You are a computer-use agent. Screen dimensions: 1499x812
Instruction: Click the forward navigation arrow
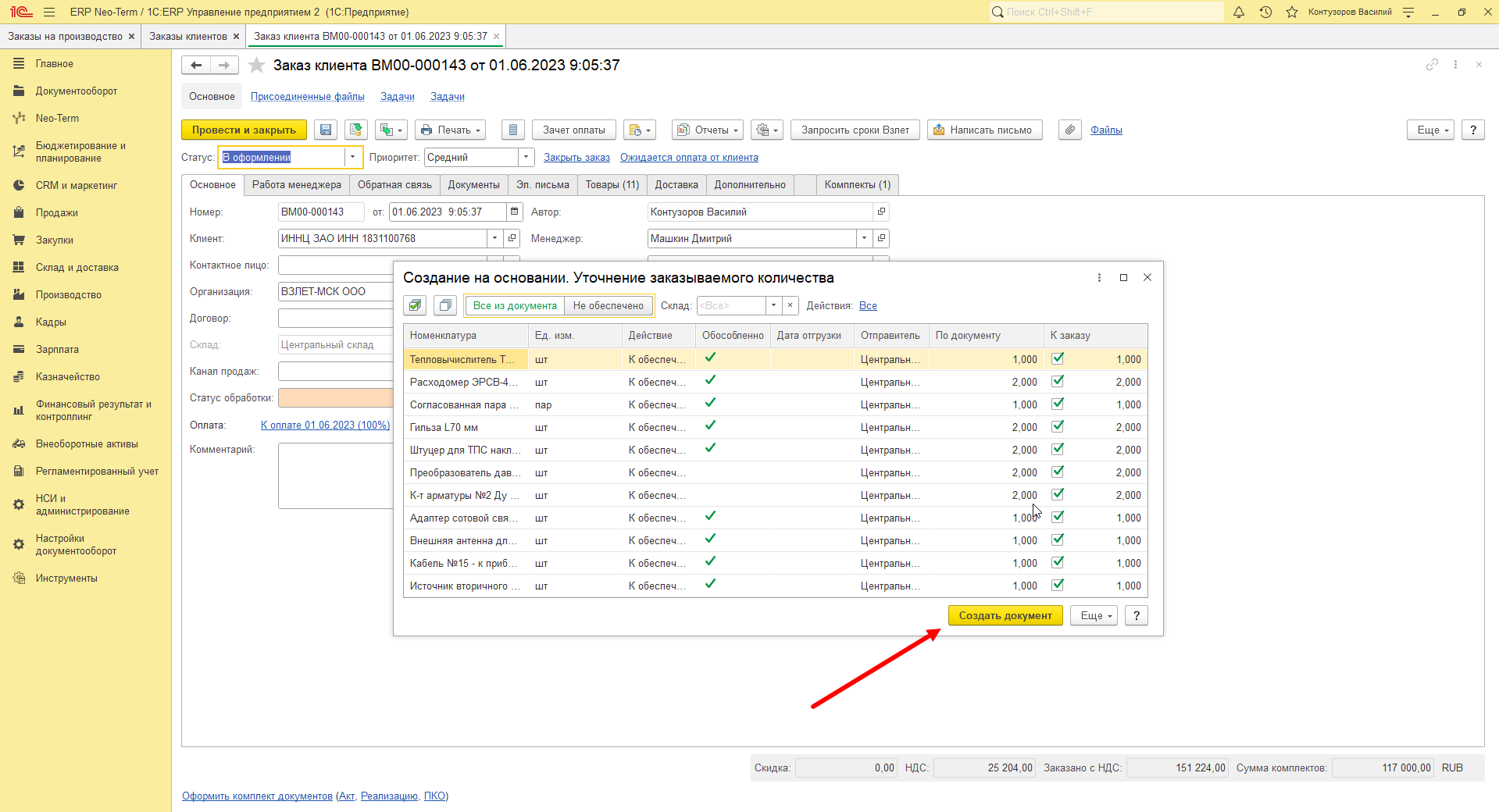pos(224,66)
